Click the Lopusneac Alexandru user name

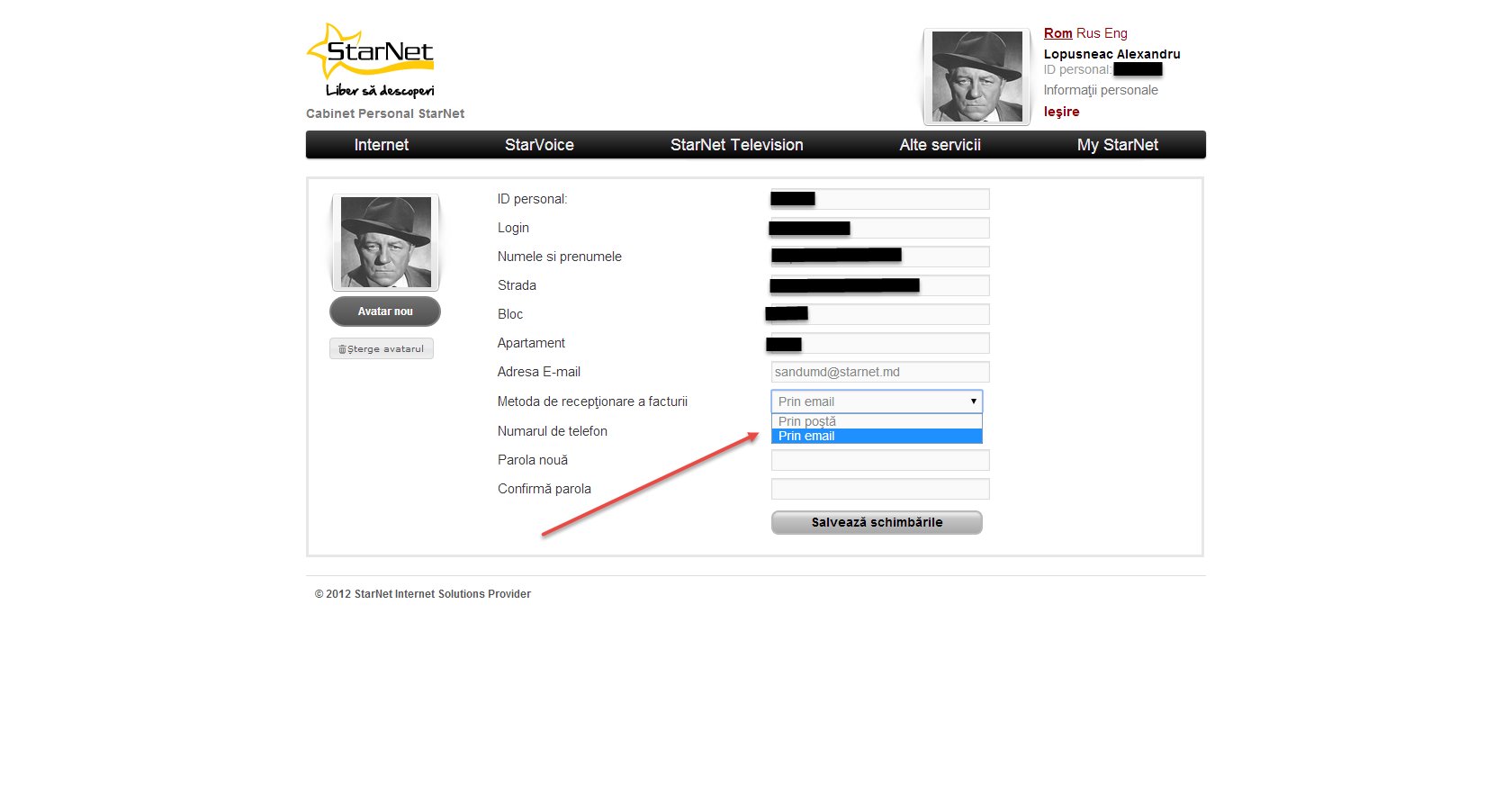1111,54
